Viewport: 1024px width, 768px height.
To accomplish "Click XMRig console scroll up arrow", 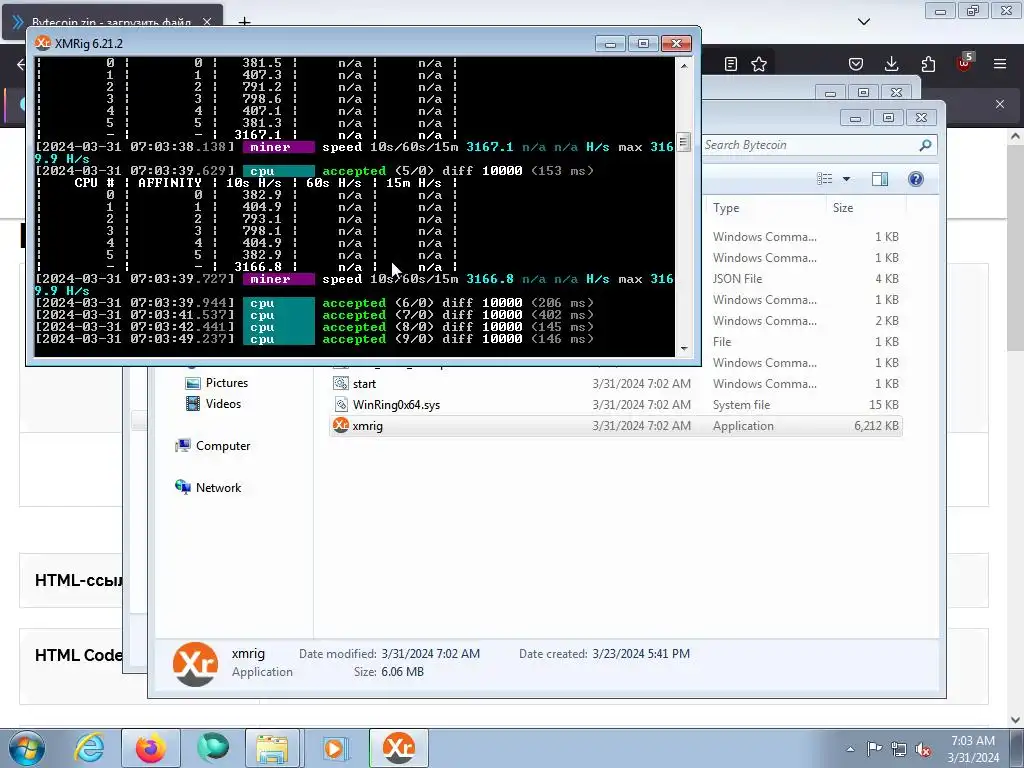I will (x=684, y=65).
